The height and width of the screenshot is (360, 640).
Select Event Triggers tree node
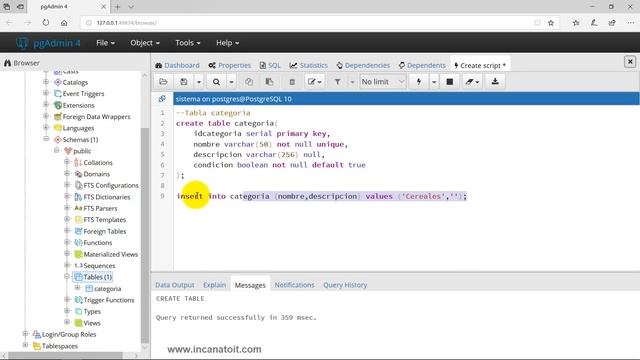tap(83, 94)
